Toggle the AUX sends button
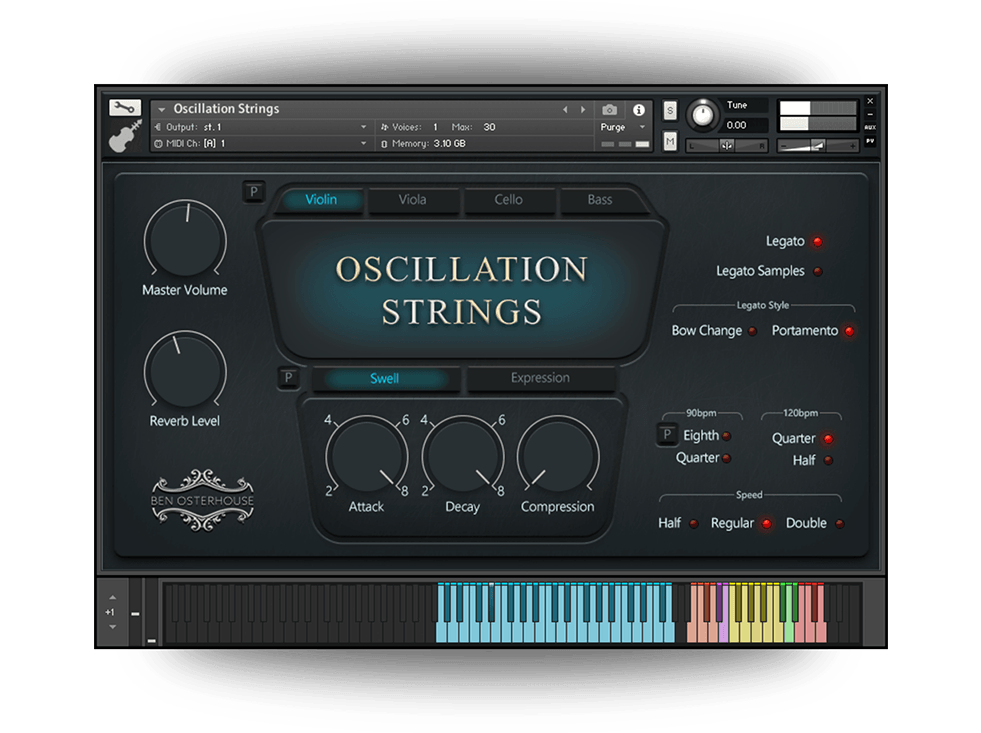Viewport: 981px width, 733px height. [x=870, y=127]
